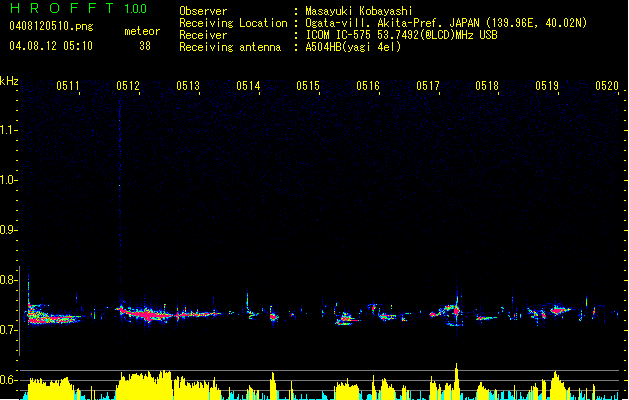629x400 pixels.
Task: Click the 1.1 kHz axis label
Action: [x=8, y=130]
